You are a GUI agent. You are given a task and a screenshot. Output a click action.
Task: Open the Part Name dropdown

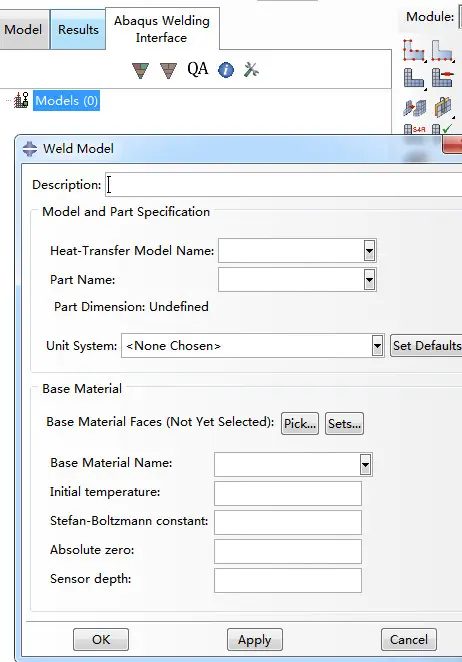[x=369, y=279]
